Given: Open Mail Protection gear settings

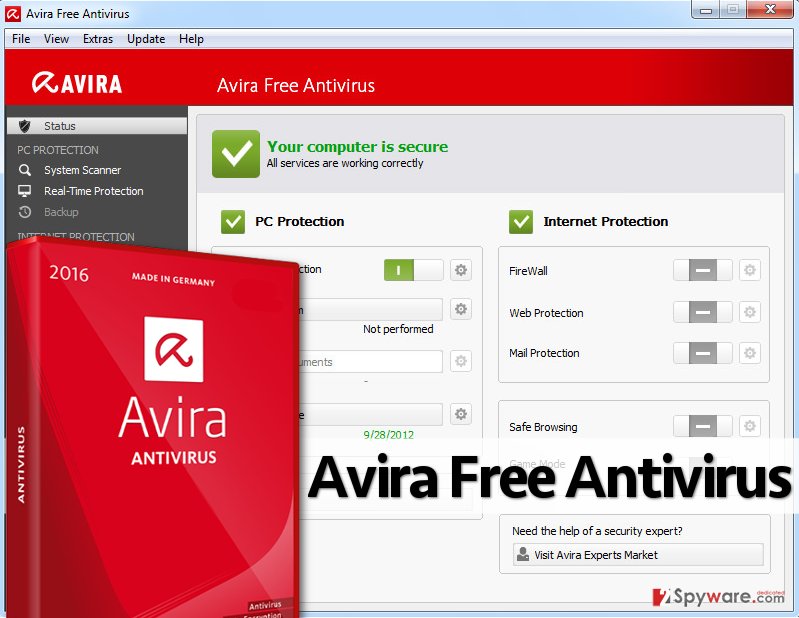Looking at the screenshot, I should point(750,353).
